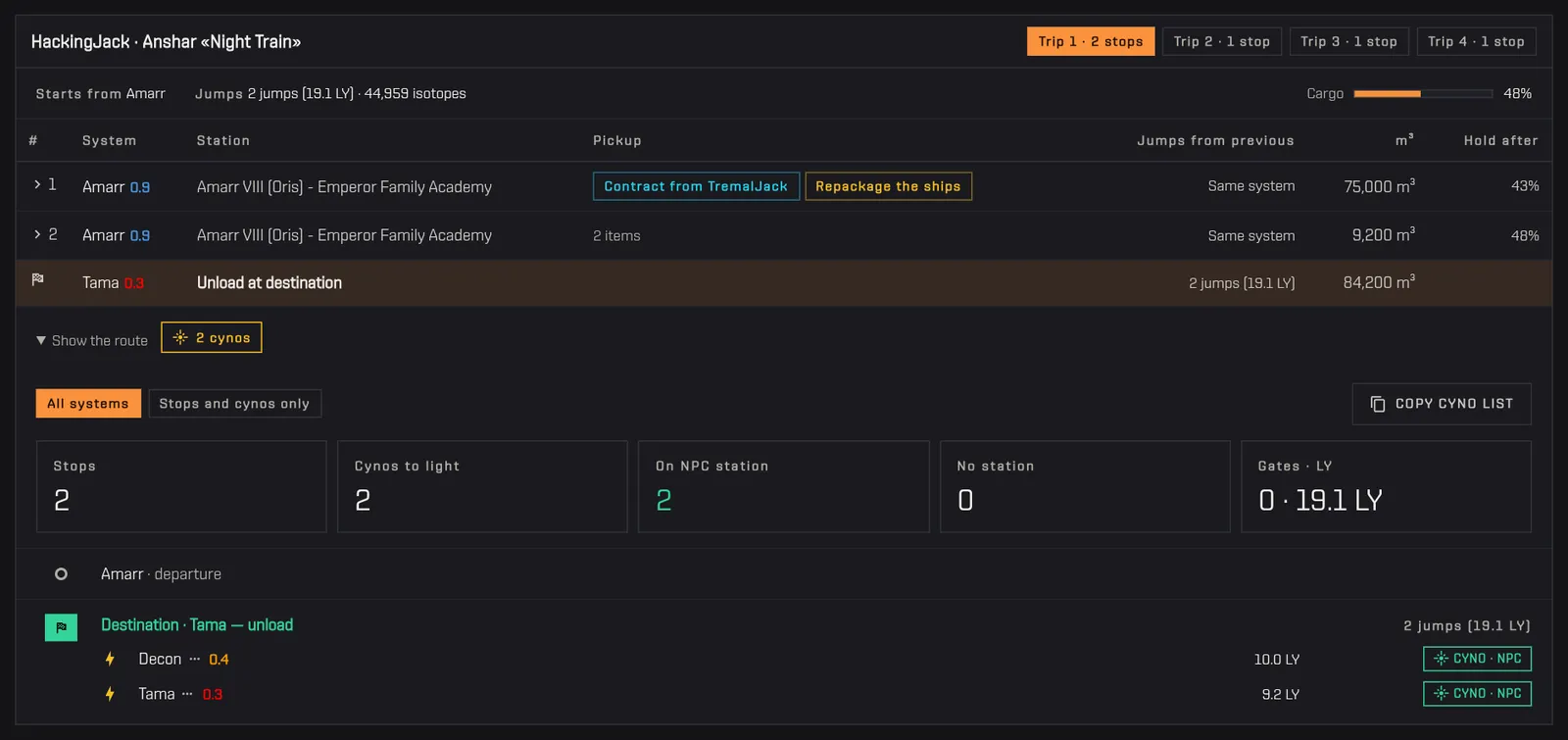Click the Cynos to light card
Image resolution: width=1568 pixels, height=740 pixels.
(x=482, y=486)
